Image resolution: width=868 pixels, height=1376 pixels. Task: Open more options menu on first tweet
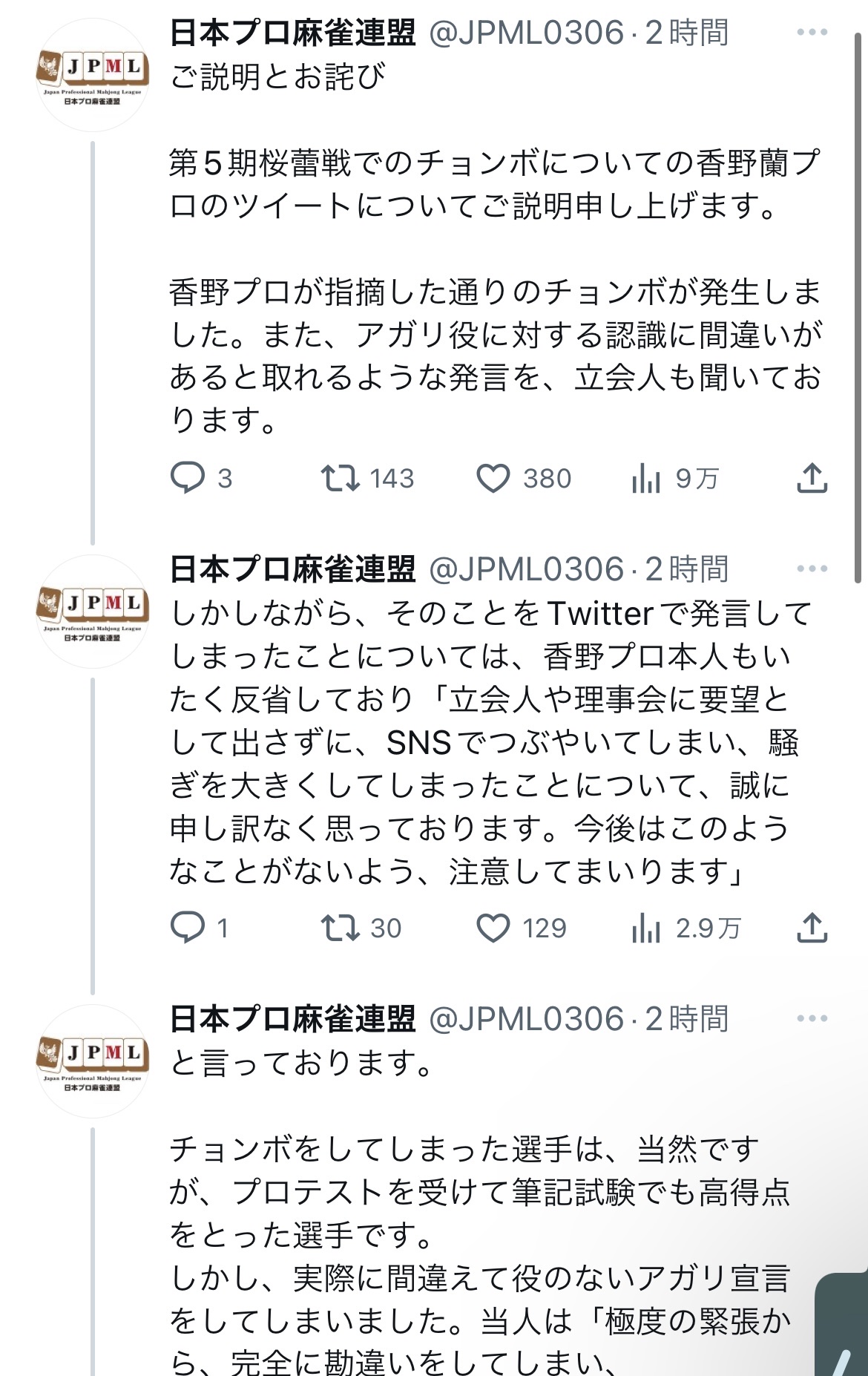click(812, 33)
